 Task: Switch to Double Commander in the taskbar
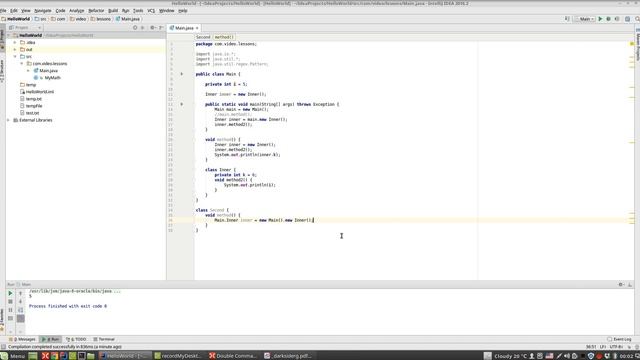pos(233,356)
